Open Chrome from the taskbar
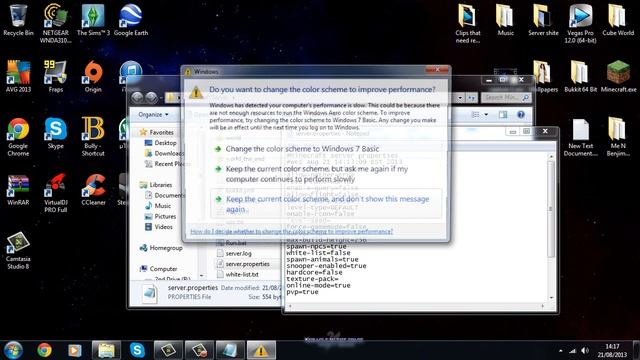Image resolution: width=640 pixels, height=360 pixels. pos(44,350)
